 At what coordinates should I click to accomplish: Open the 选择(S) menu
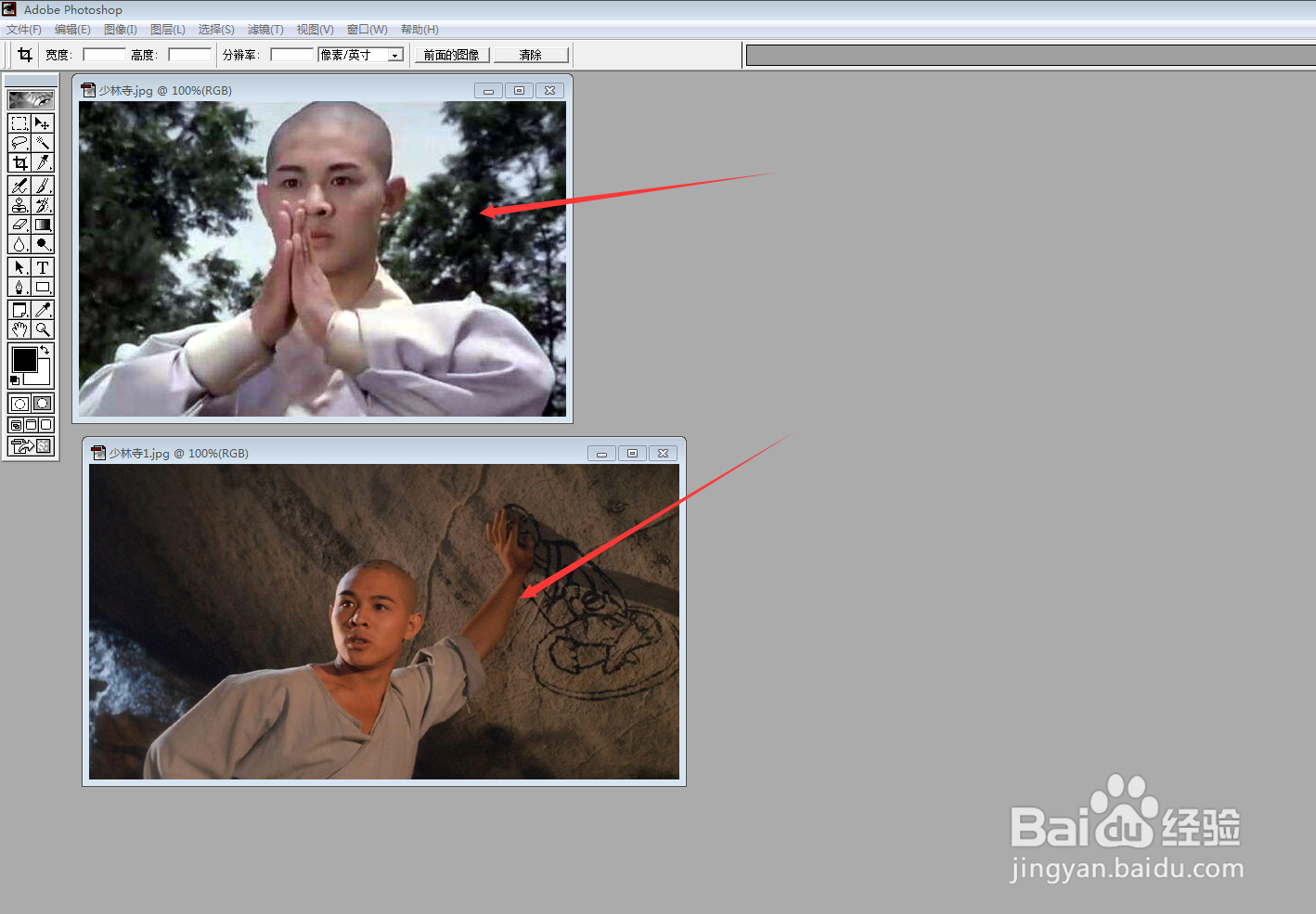tap(216, 30)
